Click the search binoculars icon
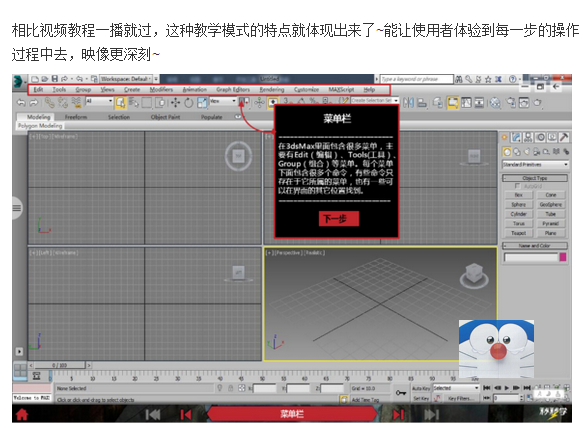Screen dimensions: 584x428 pyautogui.click(x=459, y=79)
